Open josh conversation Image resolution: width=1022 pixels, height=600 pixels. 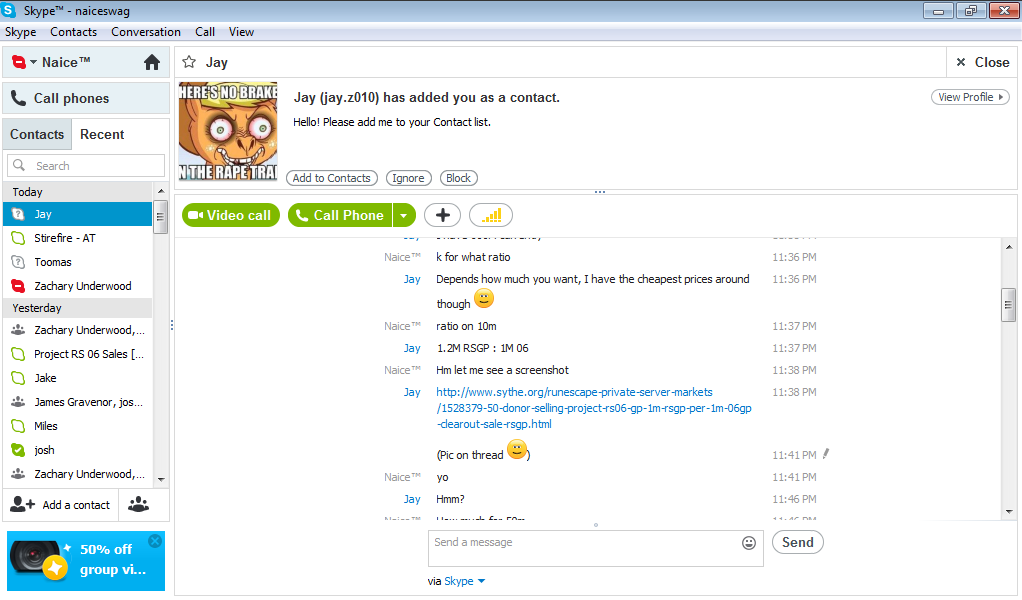[78, 450]
